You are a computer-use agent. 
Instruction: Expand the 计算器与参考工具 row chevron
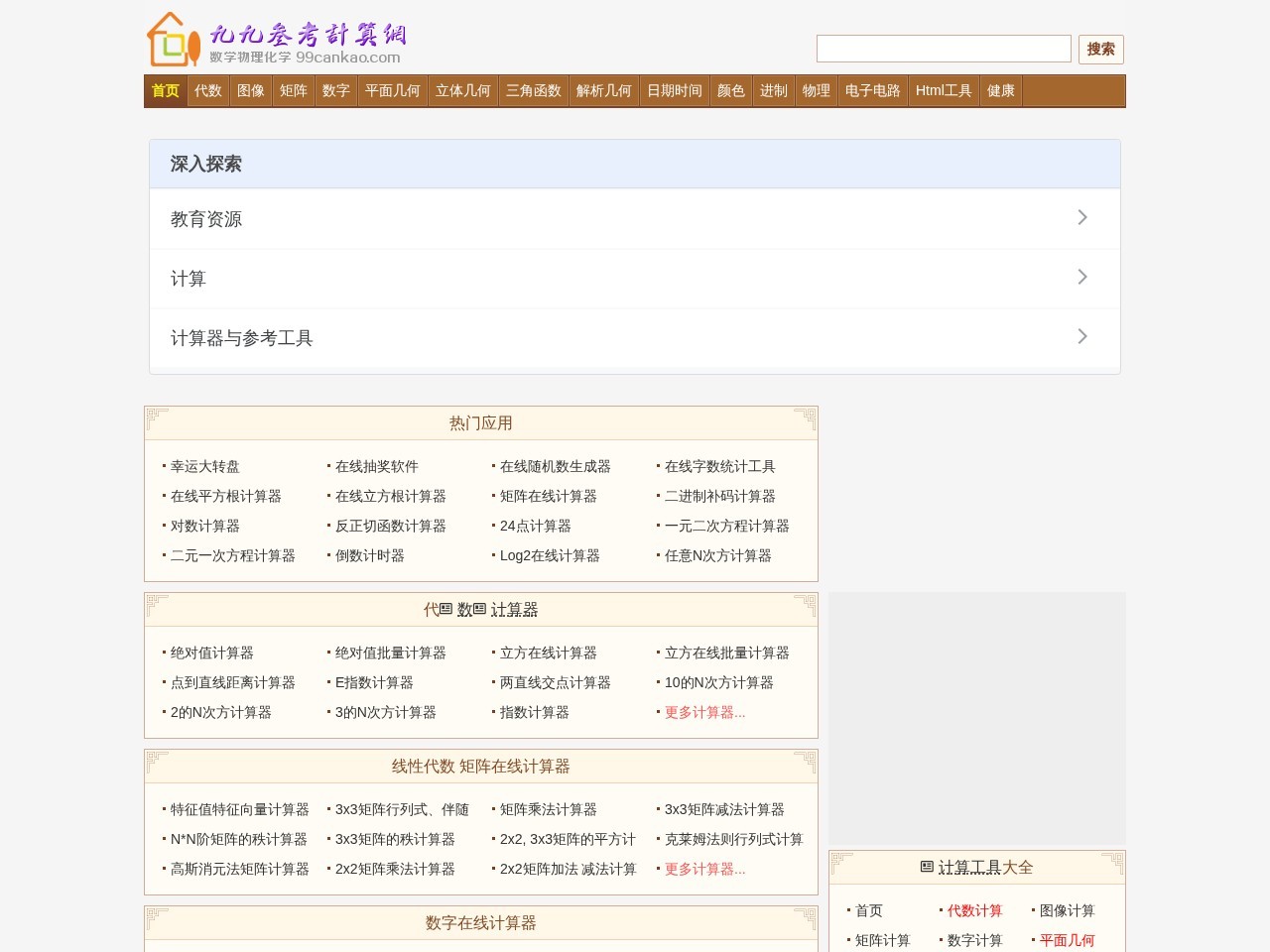[1082, 336]
